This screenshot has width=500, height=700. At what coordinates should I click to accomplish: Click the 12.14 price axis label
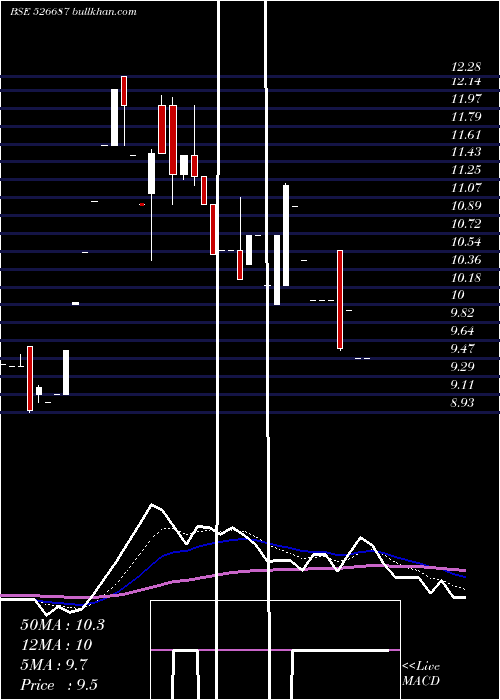point(466,81)
